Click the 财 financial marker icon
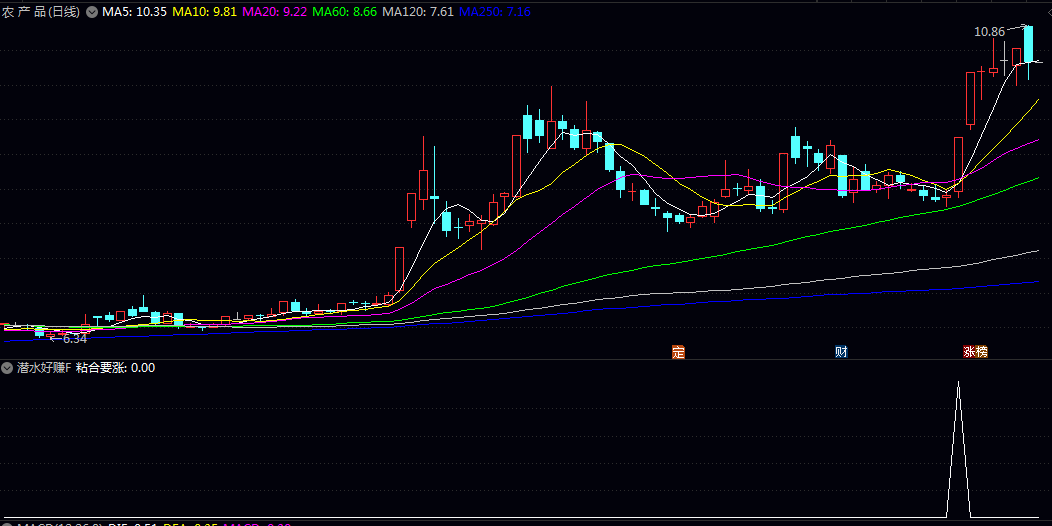Image resolution: width=1052 pixels, height=526 pixels. [x=841, y=352]
